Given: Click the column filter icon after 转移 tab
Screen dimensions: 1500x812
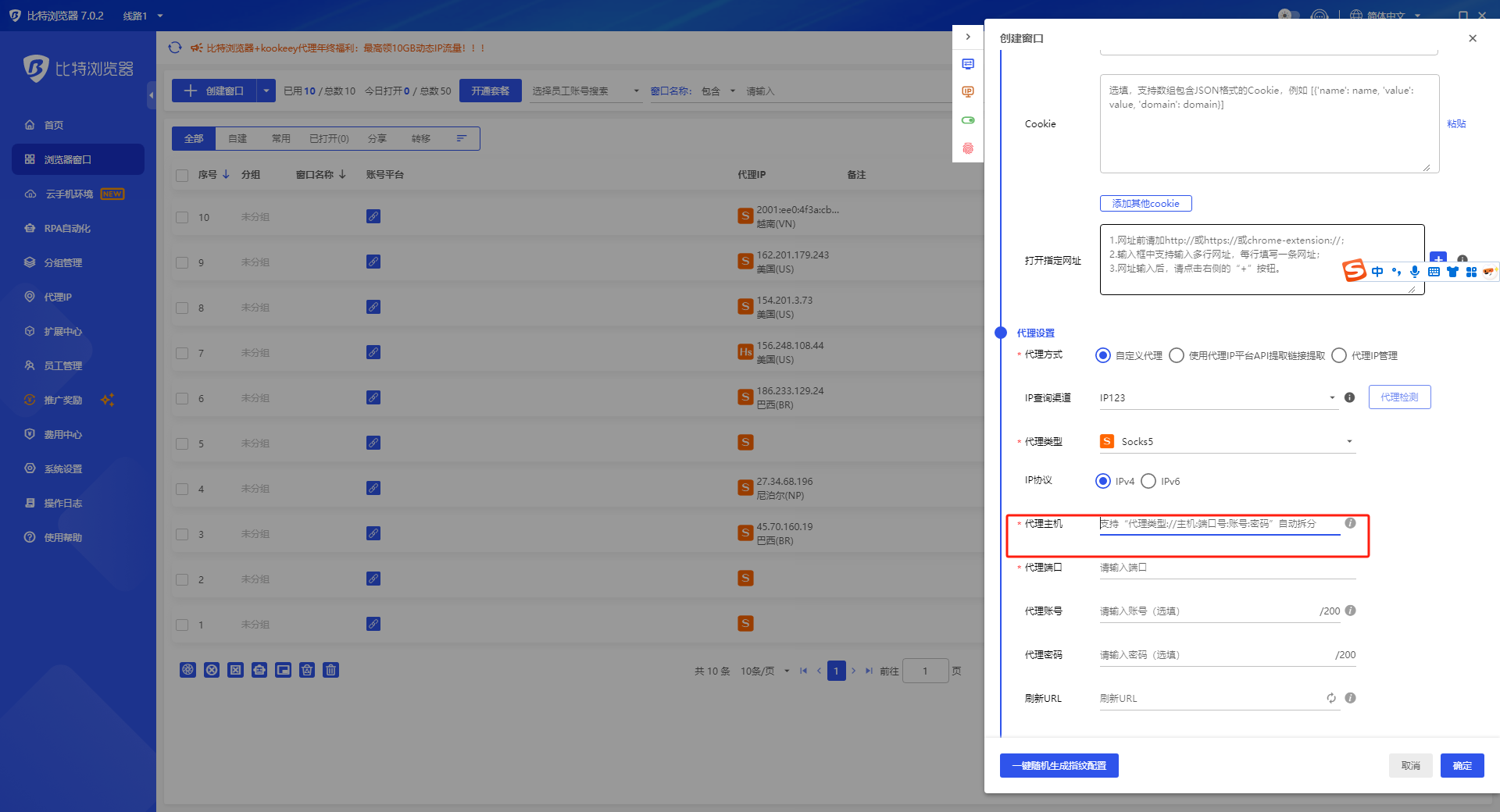Looking at the screenshot, I should (462, 138).
